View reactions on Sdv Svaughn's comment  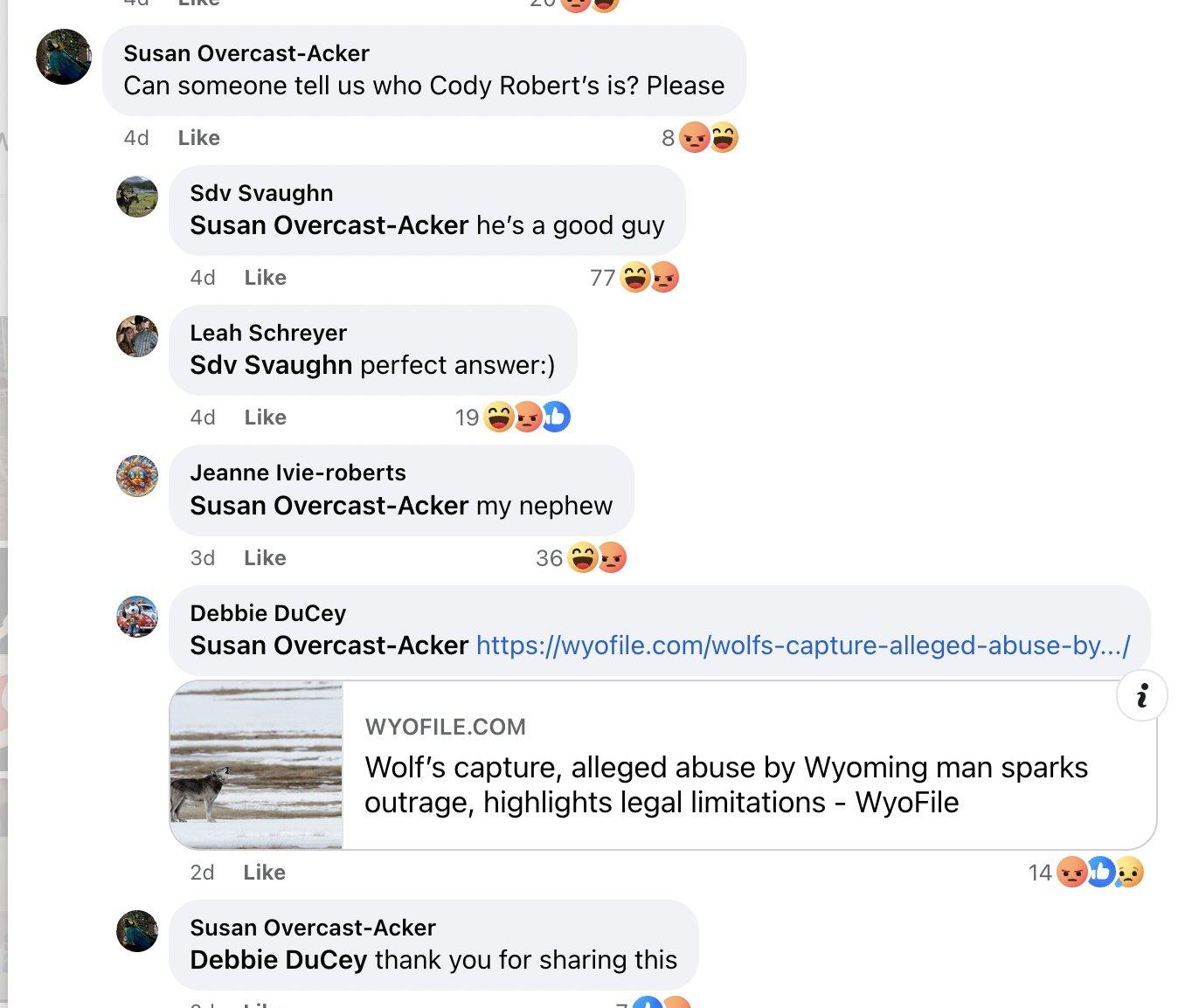pos(635,278)
